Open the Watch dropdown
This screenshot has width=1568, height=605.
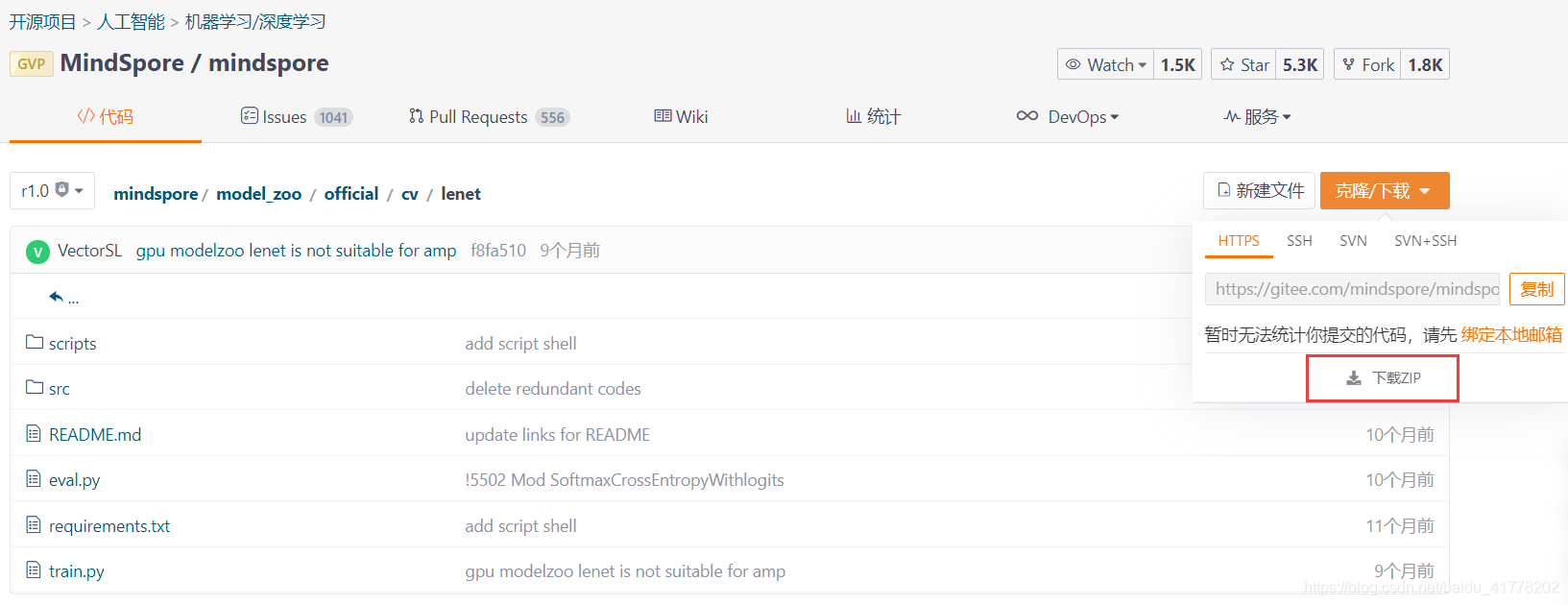click(x=1105, y=64)
